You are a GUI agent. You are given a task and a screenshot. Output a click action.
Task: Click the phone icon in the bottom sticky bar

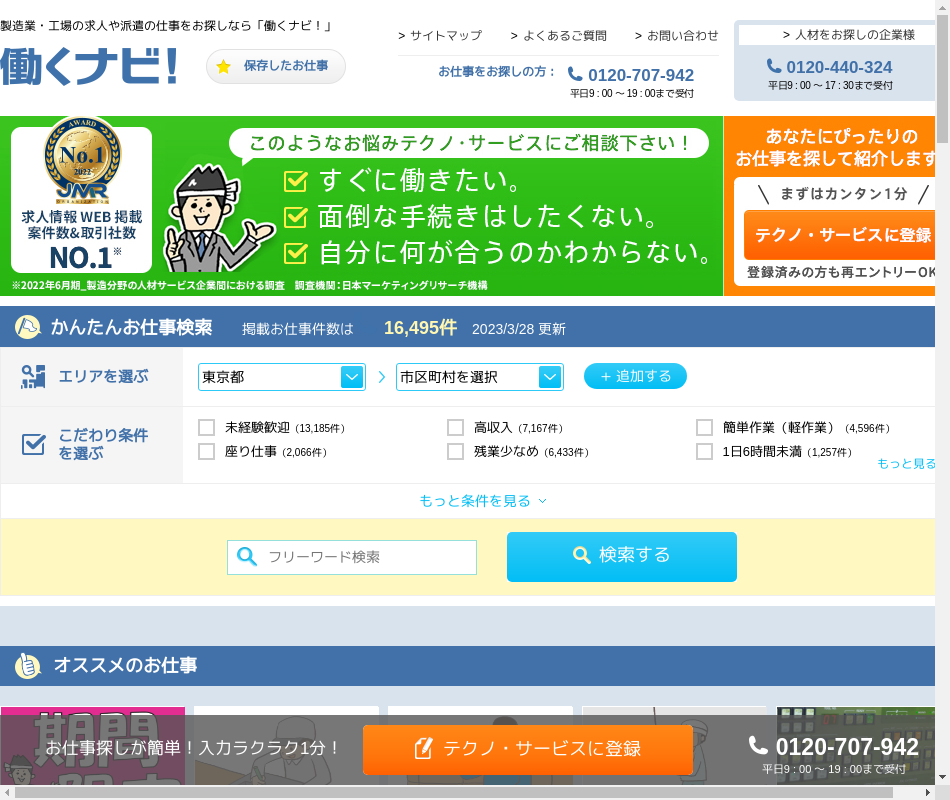pos(759,745)
